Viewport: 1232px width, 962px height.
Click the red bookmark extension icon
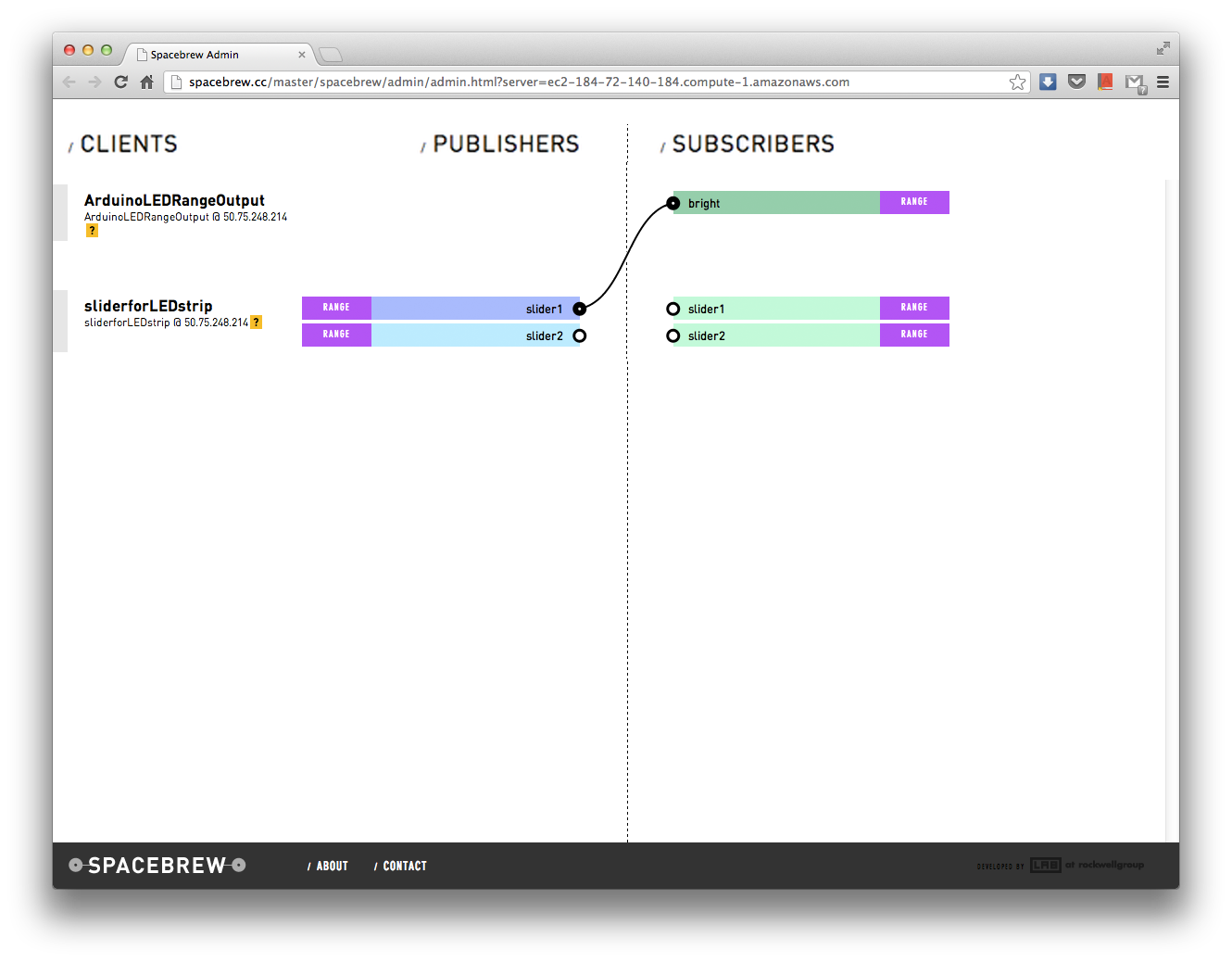pos(1105,82)
